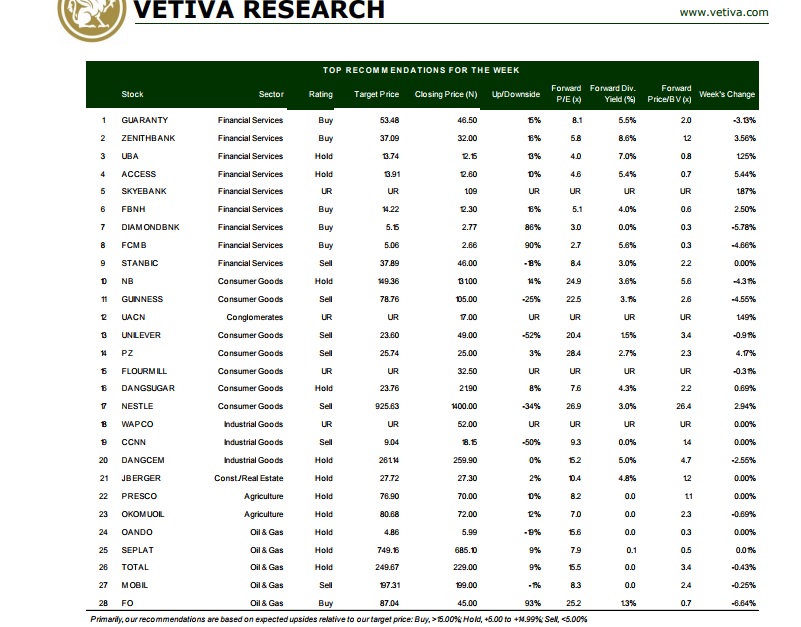Select the Week's Change column header
The image size is (801, 627).
(x=727, y=95)
